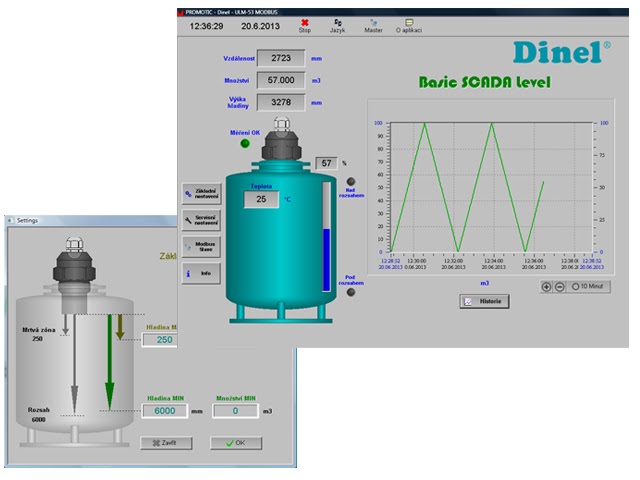This screenshot has height=480, width=640.
Task: Click the displayed time 12:36:29
Action: (206, 26)
